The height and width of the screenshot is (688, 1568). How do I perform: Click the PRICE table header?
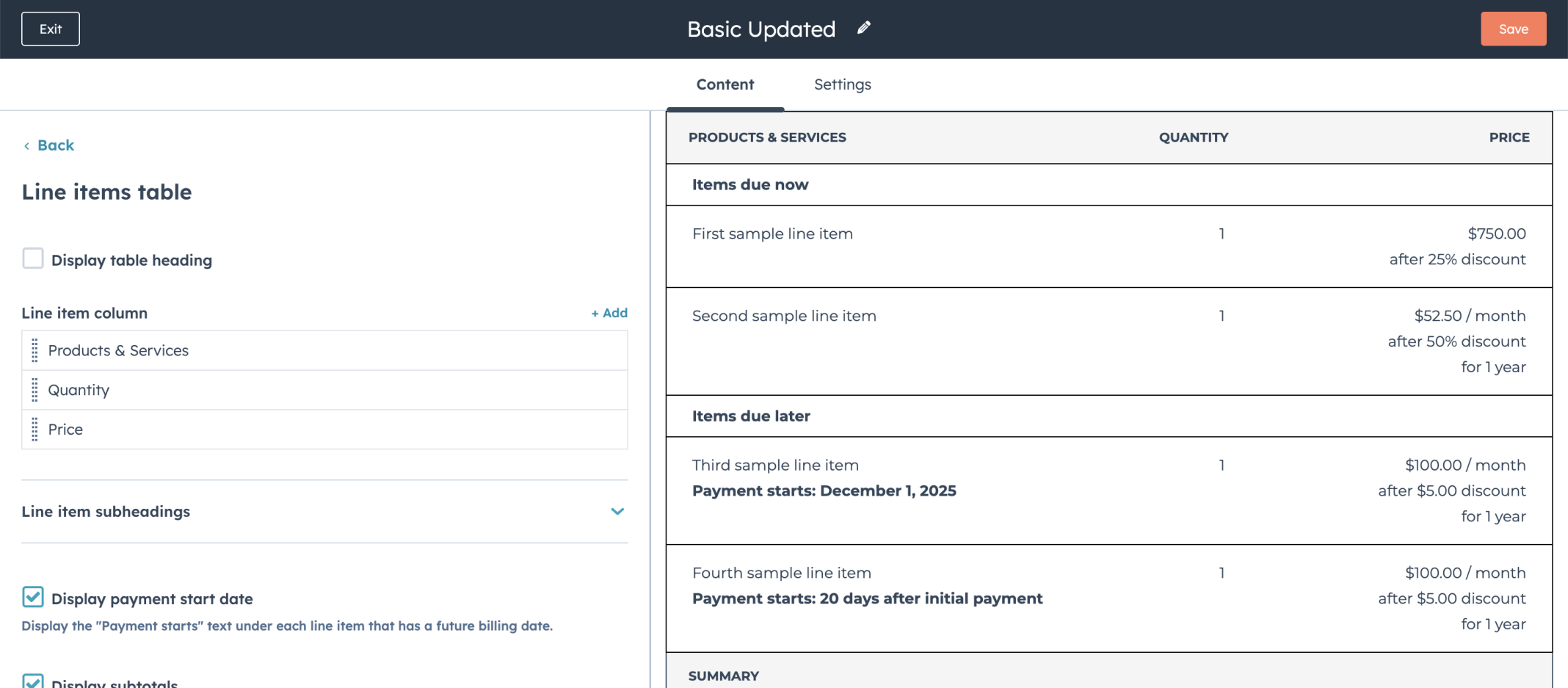1509,137
